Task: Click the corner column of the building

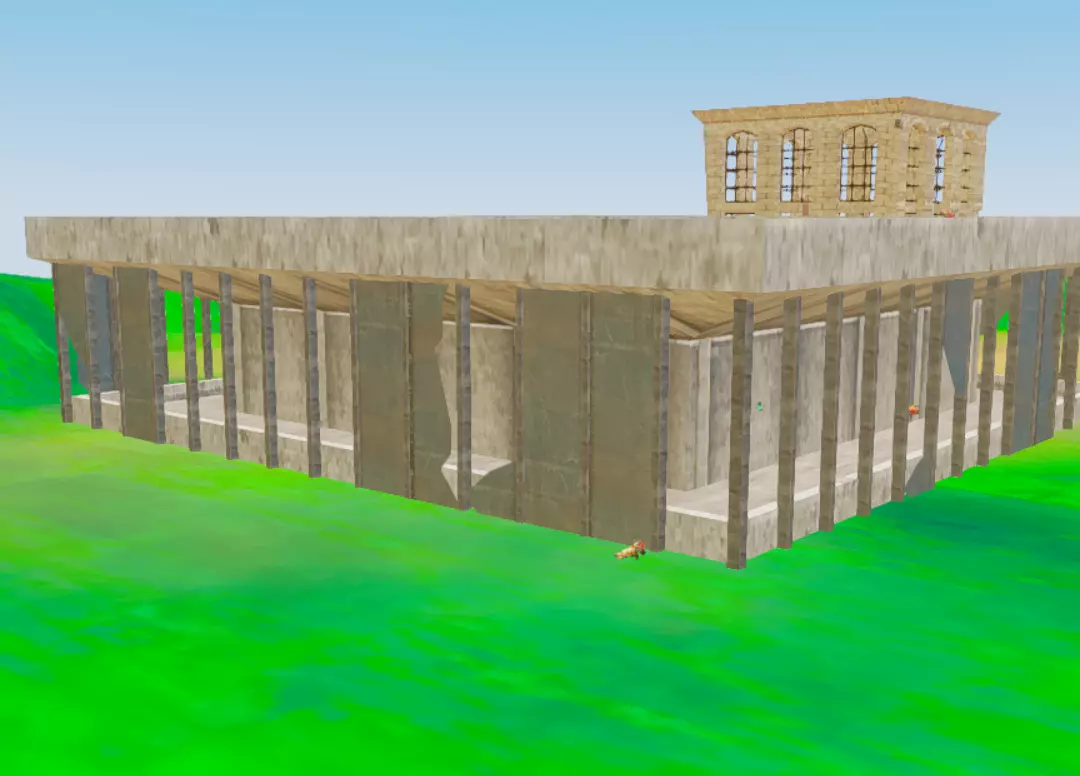Action: pyautogui.click(x=739, y=432)
